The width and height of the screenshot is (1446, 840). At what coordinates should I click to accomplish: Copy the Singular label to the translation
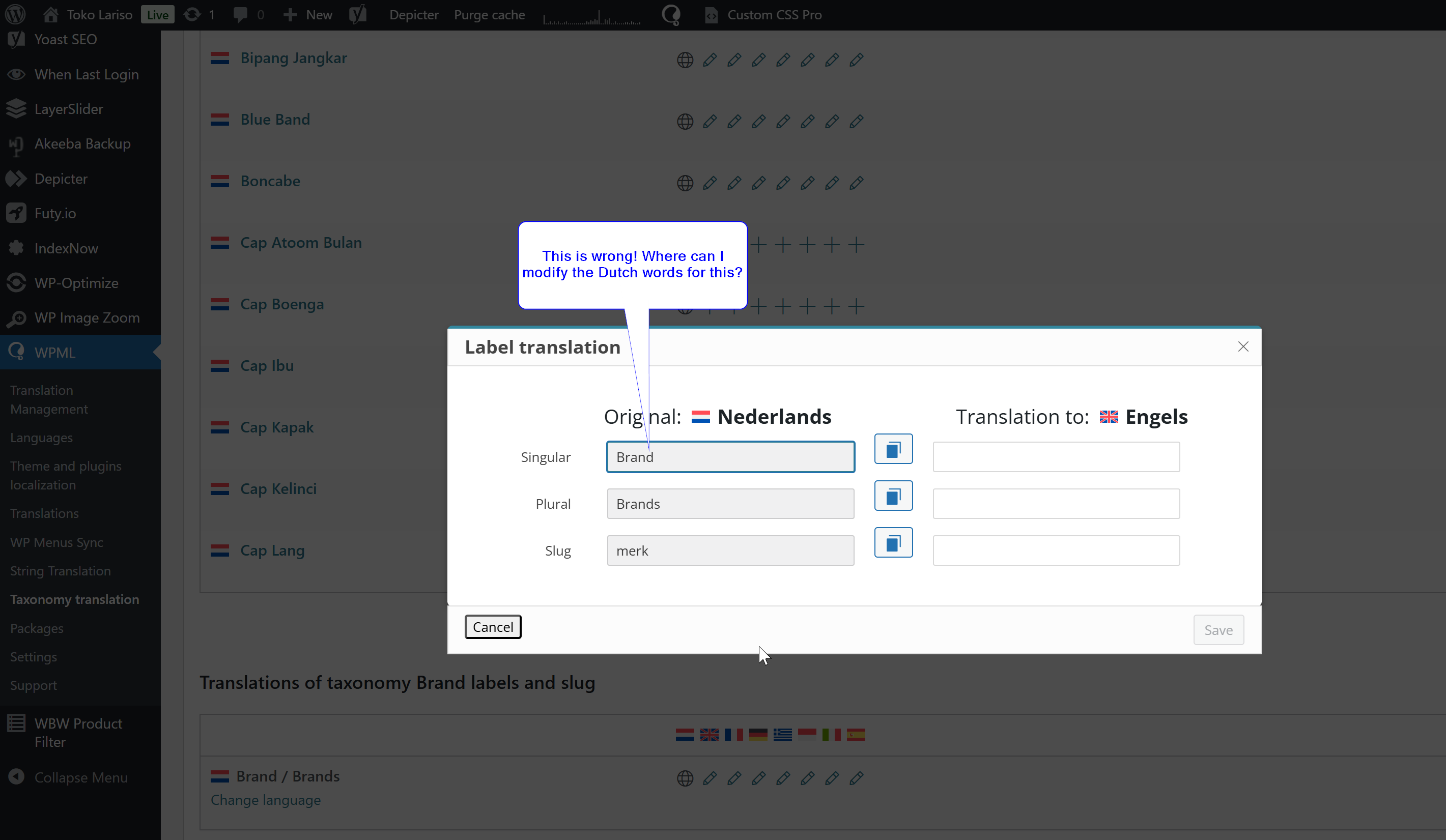coord(893,449)
